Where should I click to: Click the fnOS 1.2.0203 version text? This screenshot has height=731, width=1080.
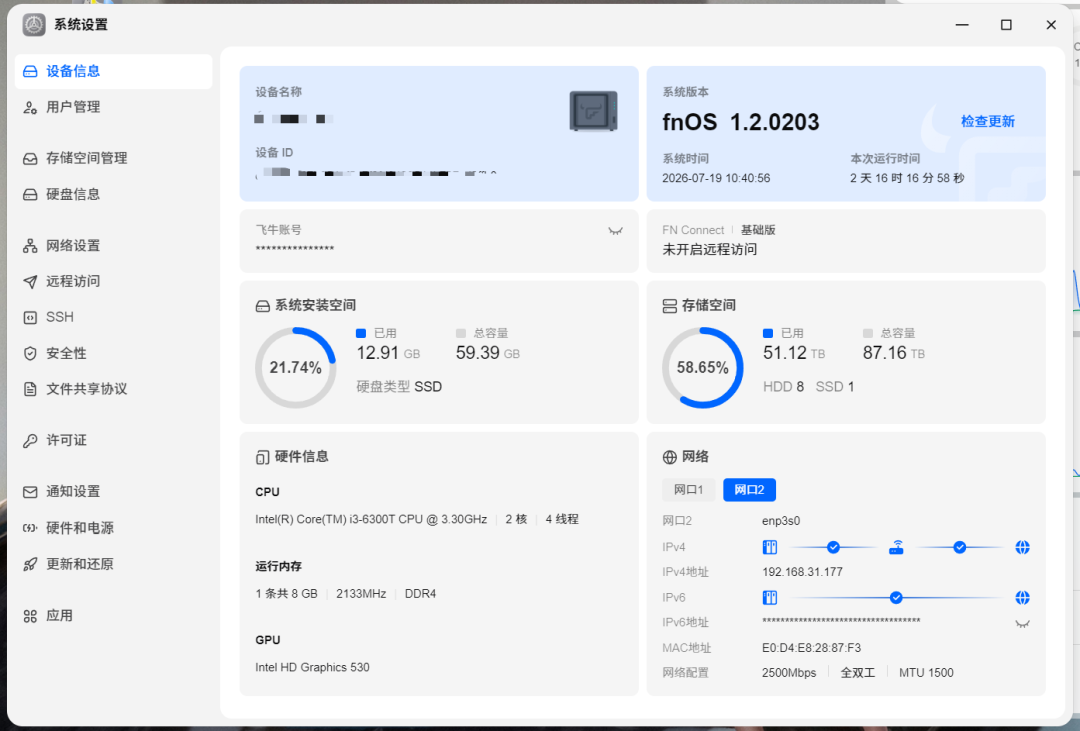tap(740, 123)
